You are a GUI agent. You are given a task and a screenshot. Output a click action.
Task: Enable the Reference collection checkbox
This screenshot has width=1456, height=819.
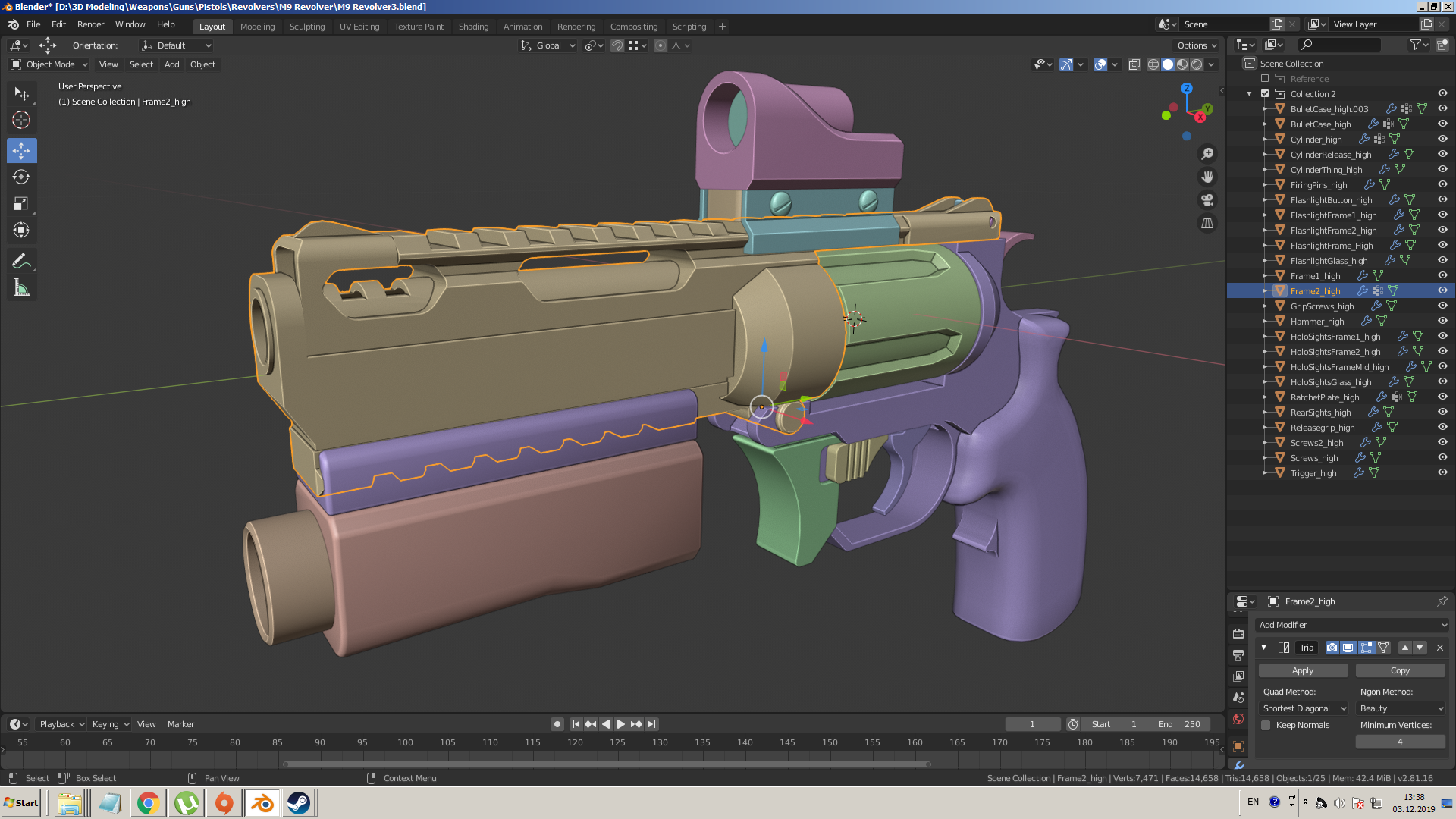(1265, 78)
